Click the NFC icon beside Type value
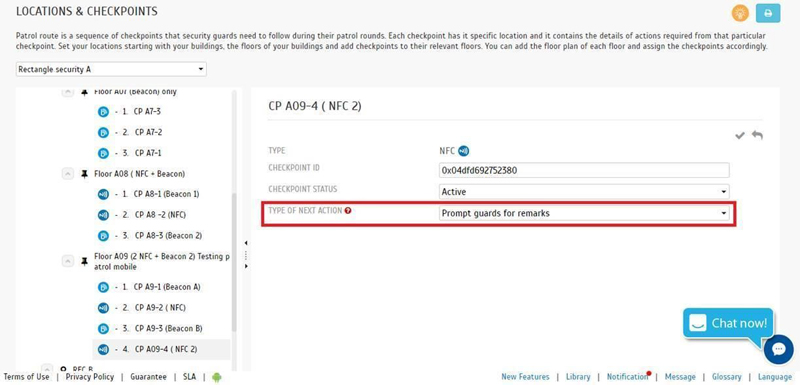This screenshot has height=385, width=800. [463, 151]
